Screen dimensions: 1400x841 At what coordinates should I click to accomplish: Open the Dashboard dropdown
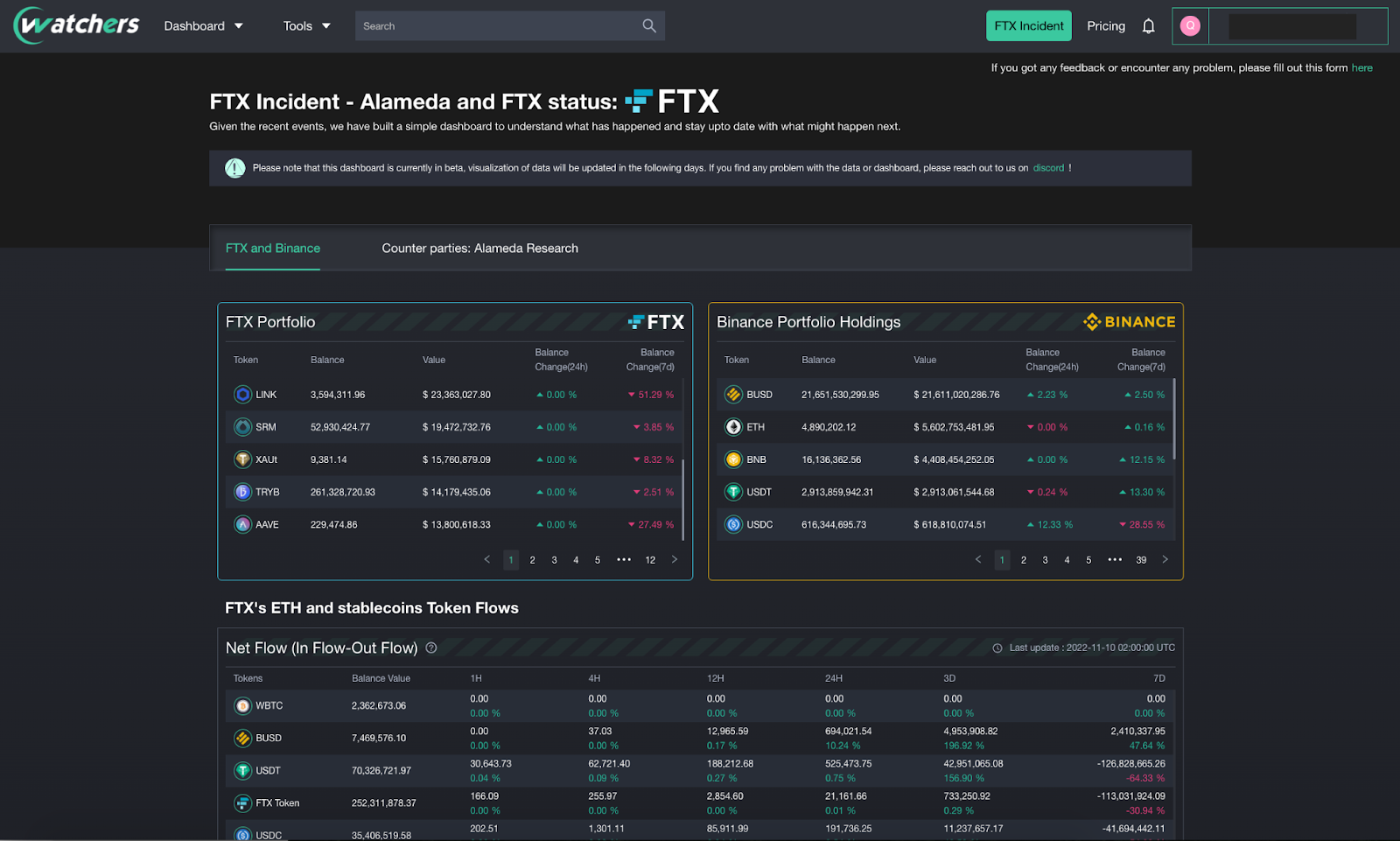point(203,25)
